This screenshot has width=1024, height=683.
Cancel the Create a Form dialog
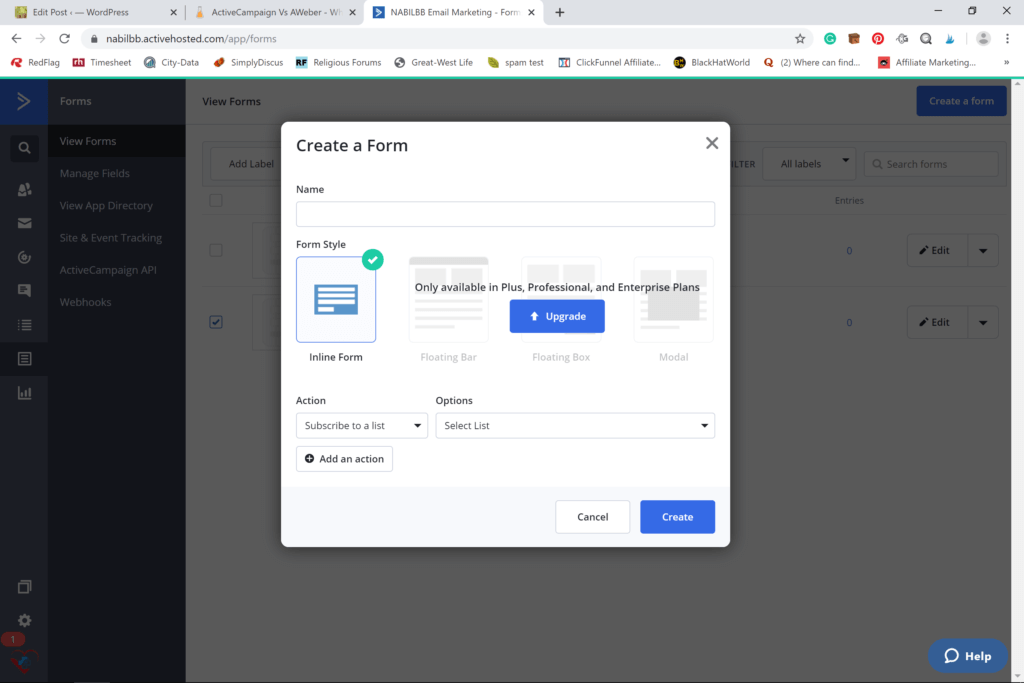tap(592, 517)
